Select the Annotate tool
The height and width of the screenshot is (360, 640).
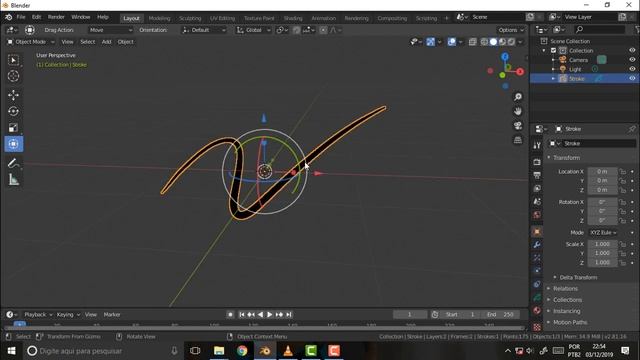[x=13, y=163]
